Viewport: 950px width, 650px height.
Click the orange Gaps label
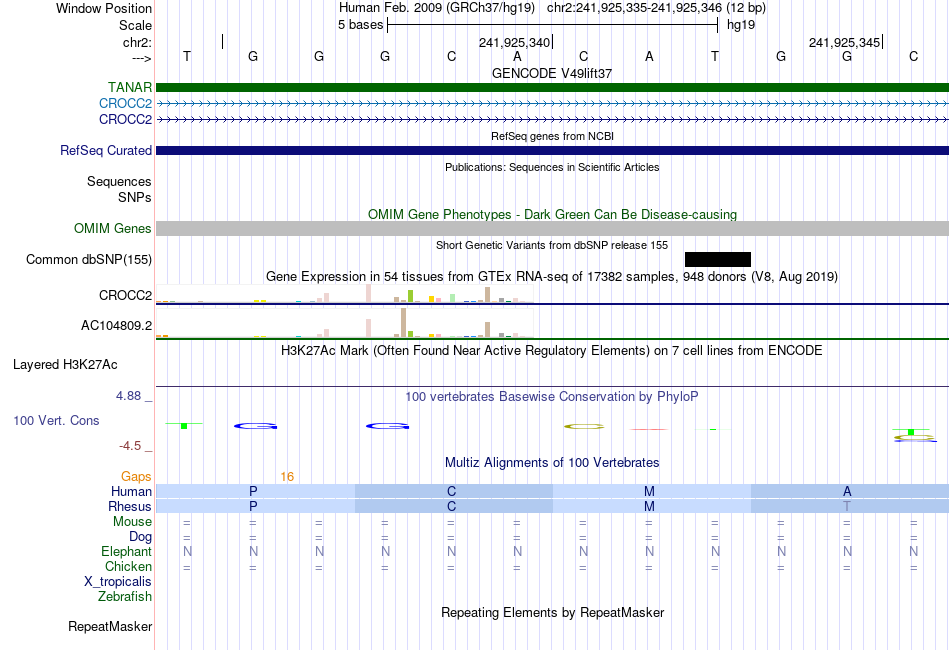pyautogui.click(x=136, y=477)
